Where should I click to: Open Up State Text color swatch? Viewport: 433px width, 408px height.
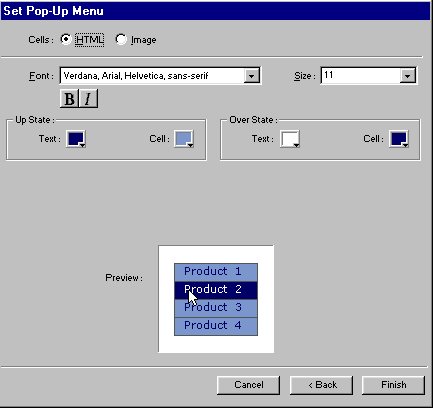[76, 139]
